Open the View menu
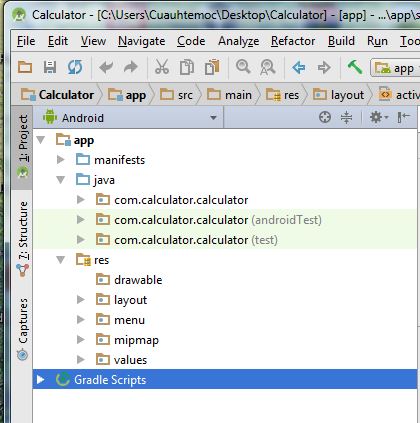 click(x=93, y=41)
